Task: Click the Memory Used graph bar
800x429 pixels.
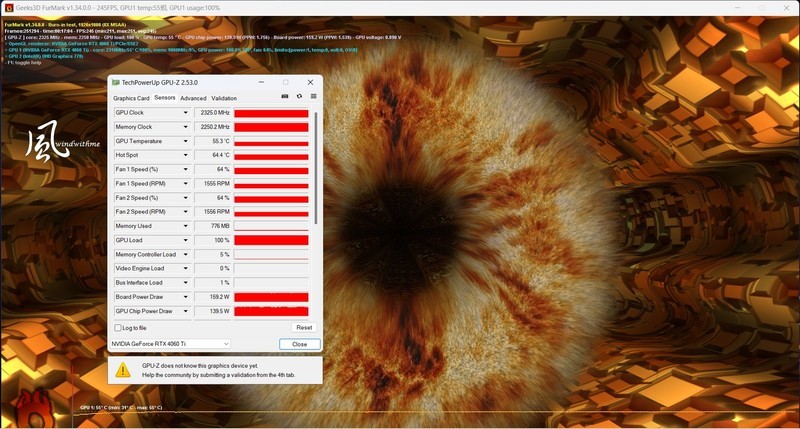Action: coord(271,226)
